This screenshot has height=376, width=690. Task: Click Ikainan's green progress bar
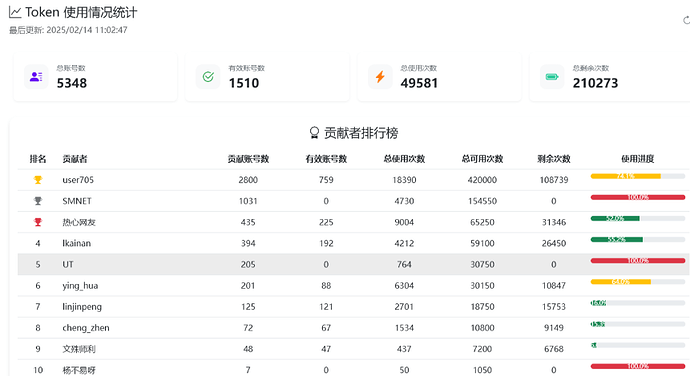(x=638, y=240)
